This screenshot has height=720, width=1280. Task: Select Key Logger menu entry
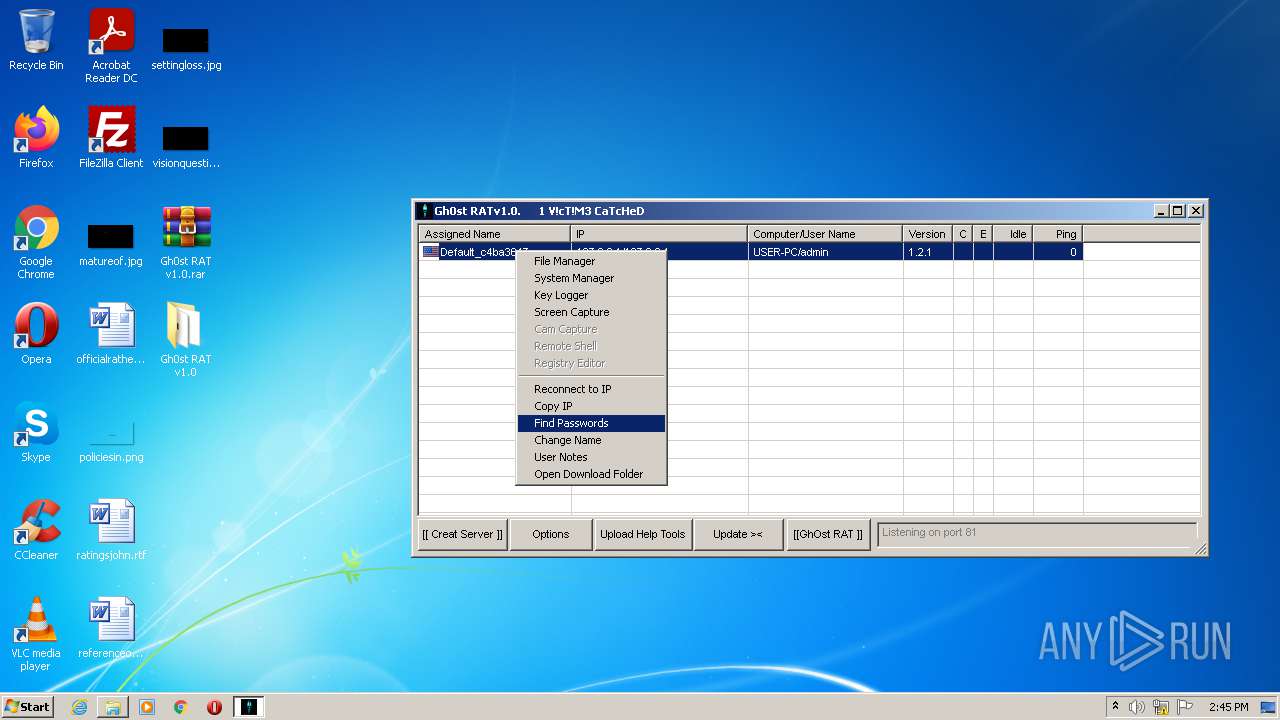click(591, 295)
